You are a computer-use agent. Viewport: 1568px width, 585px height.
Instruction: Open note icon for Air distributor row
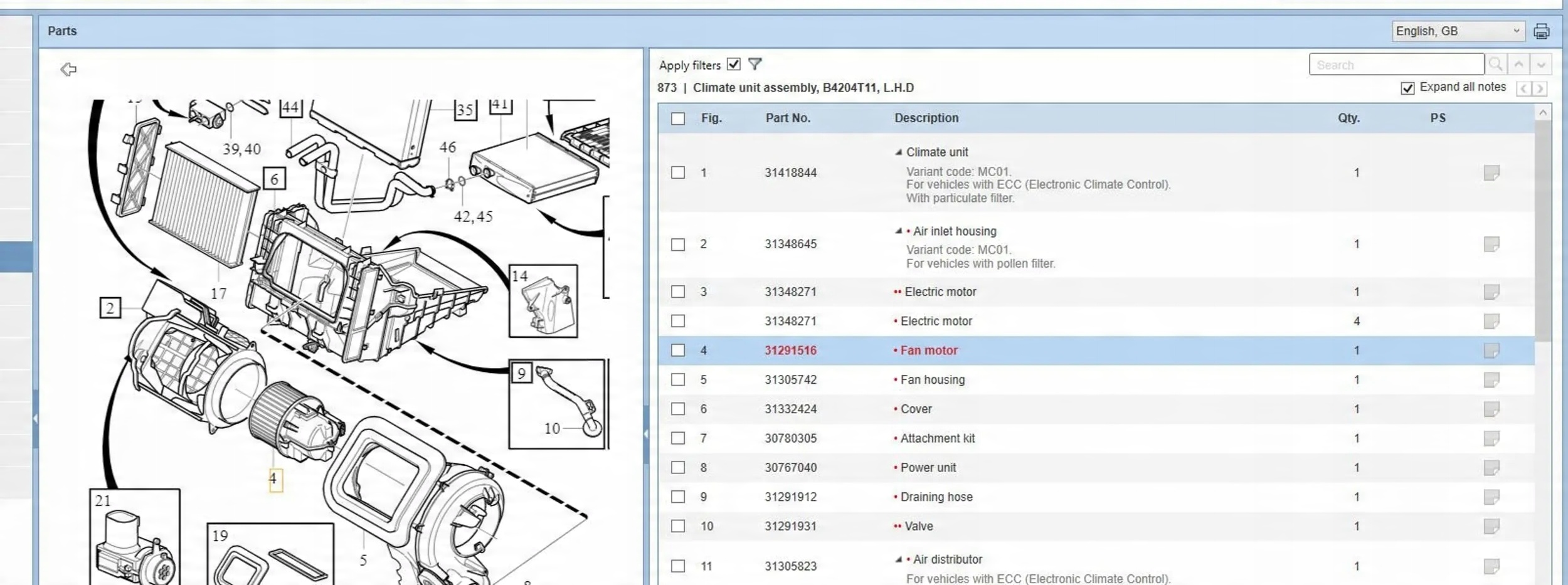pos(1491,566)
